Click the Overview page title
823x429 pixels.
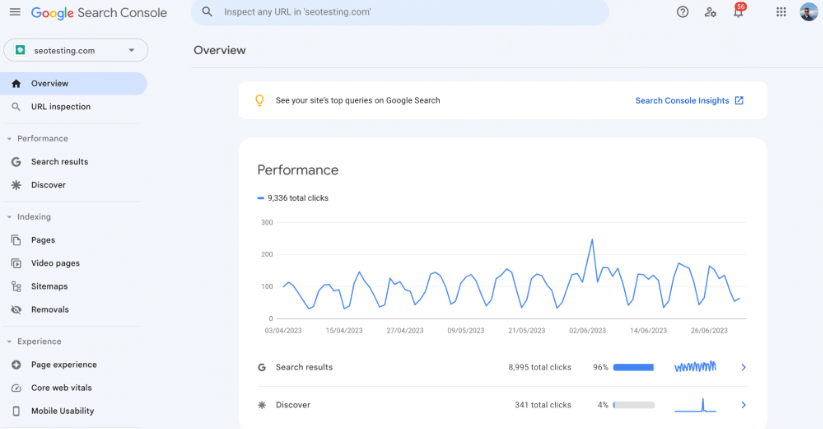(x=219, y=50)
